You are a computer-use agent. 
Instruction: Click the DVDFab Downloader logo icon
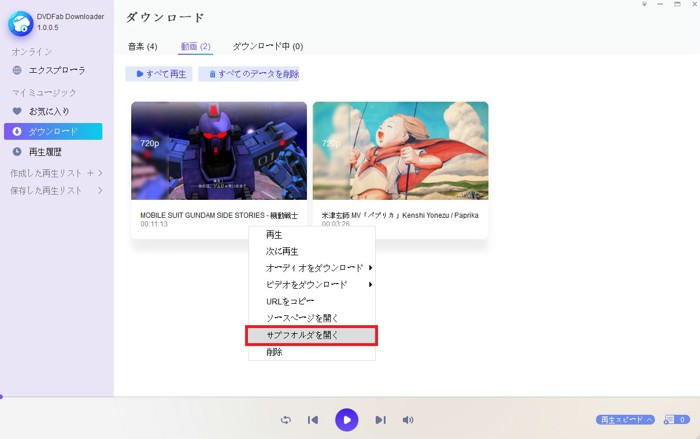pos(21,23)
